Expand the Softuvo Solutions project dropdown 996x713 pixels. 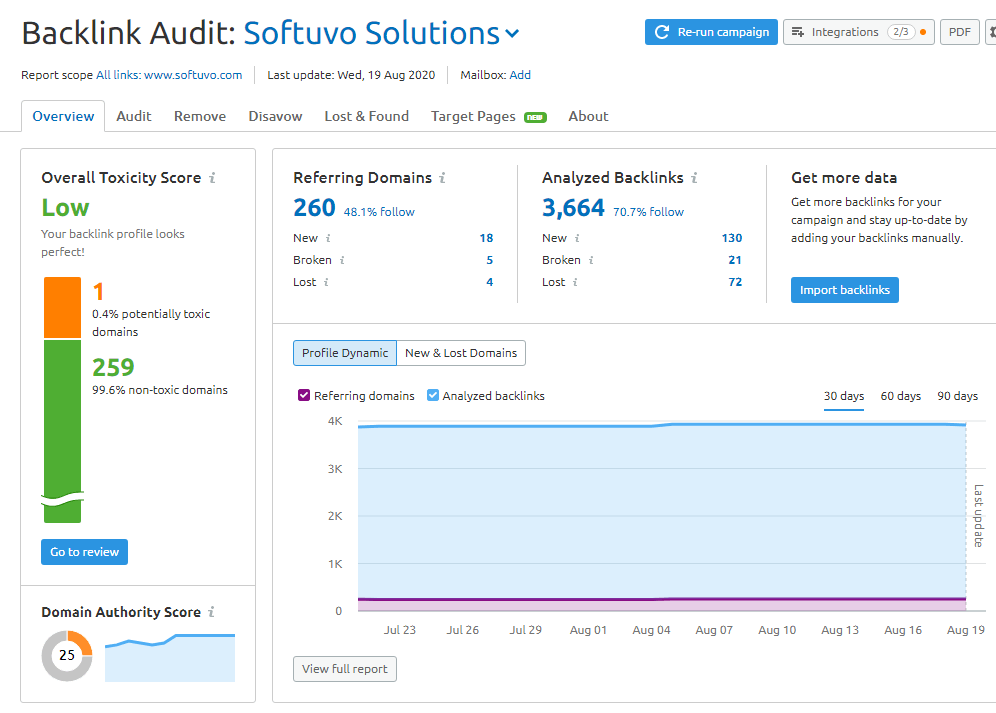tap(512, 34)
